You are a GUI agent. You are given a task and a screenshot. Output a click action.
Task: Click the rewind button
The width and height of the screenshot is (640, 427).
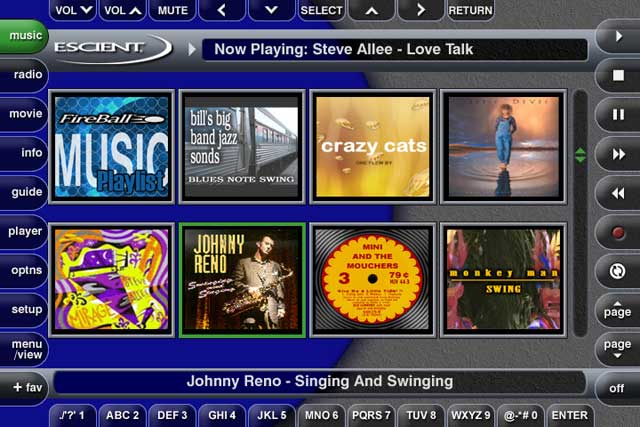tap(617, 192)
